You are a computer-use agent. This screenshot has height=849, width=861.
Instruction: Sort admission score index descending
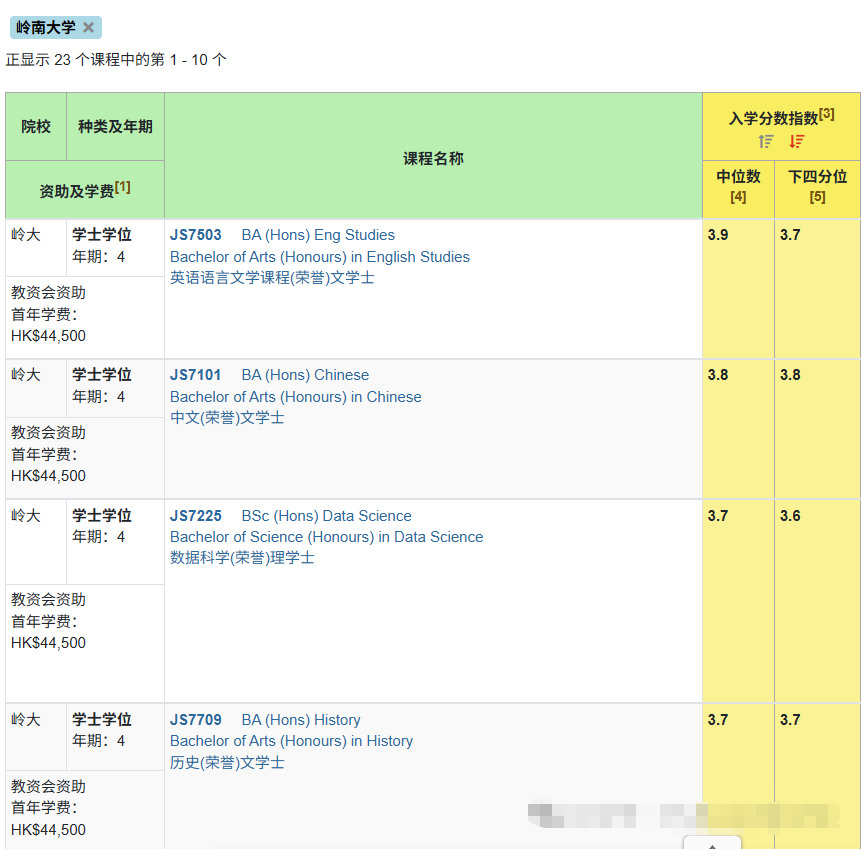point(797,142)
